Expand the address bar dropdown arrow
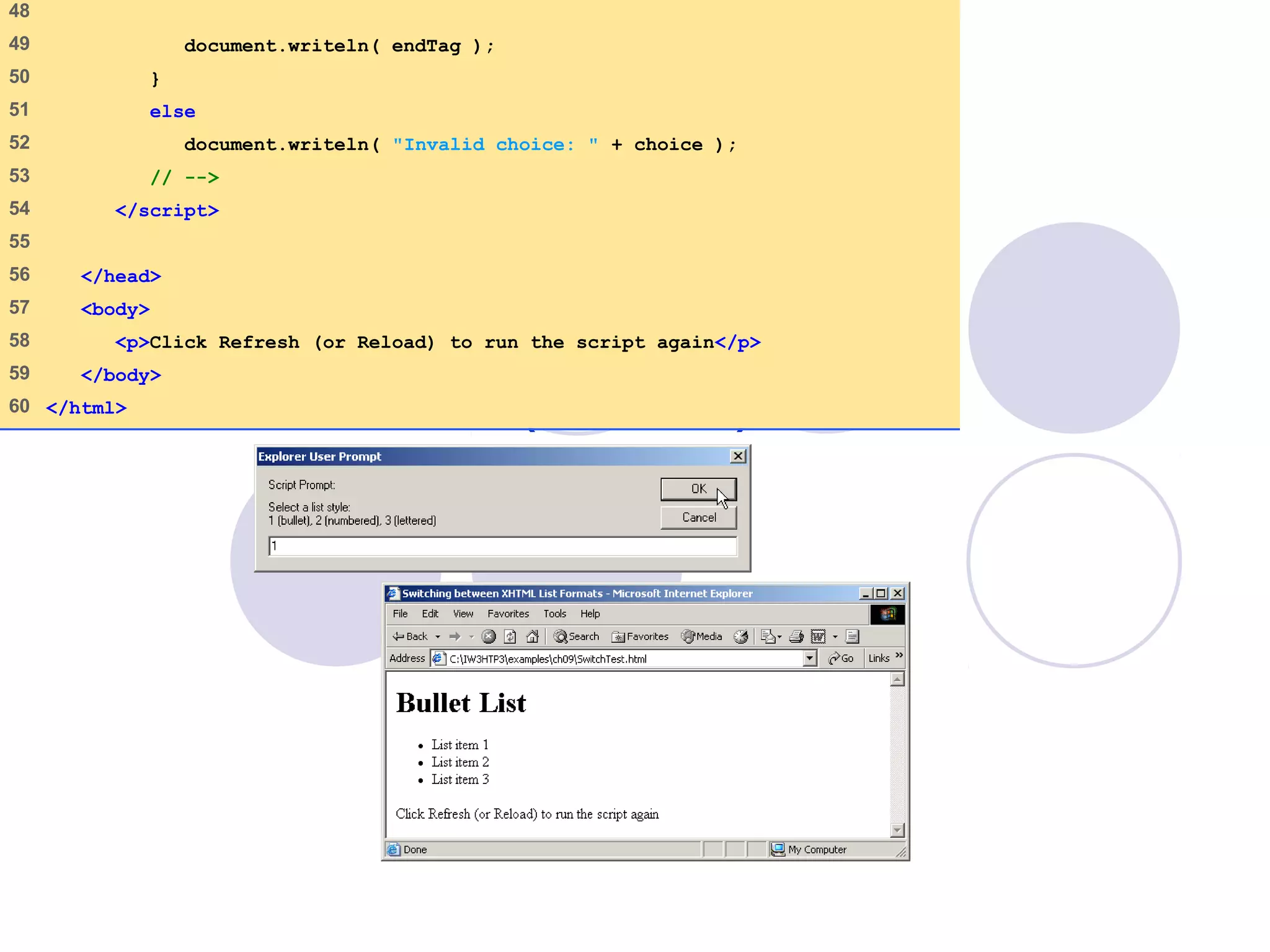Image resolution: width=1270 pixels, height=952 pixels. [x=810, y=658]
